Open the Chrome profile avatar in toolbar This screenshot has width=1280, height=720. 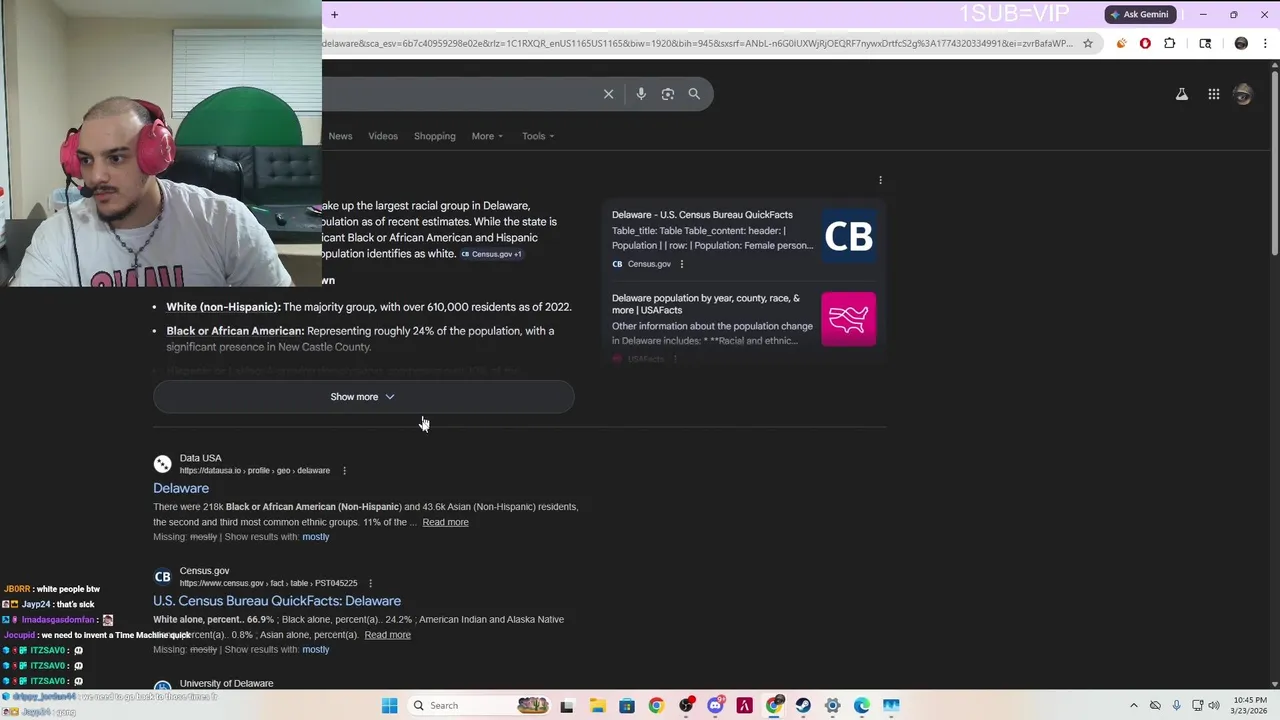(x=1241, y=43)
